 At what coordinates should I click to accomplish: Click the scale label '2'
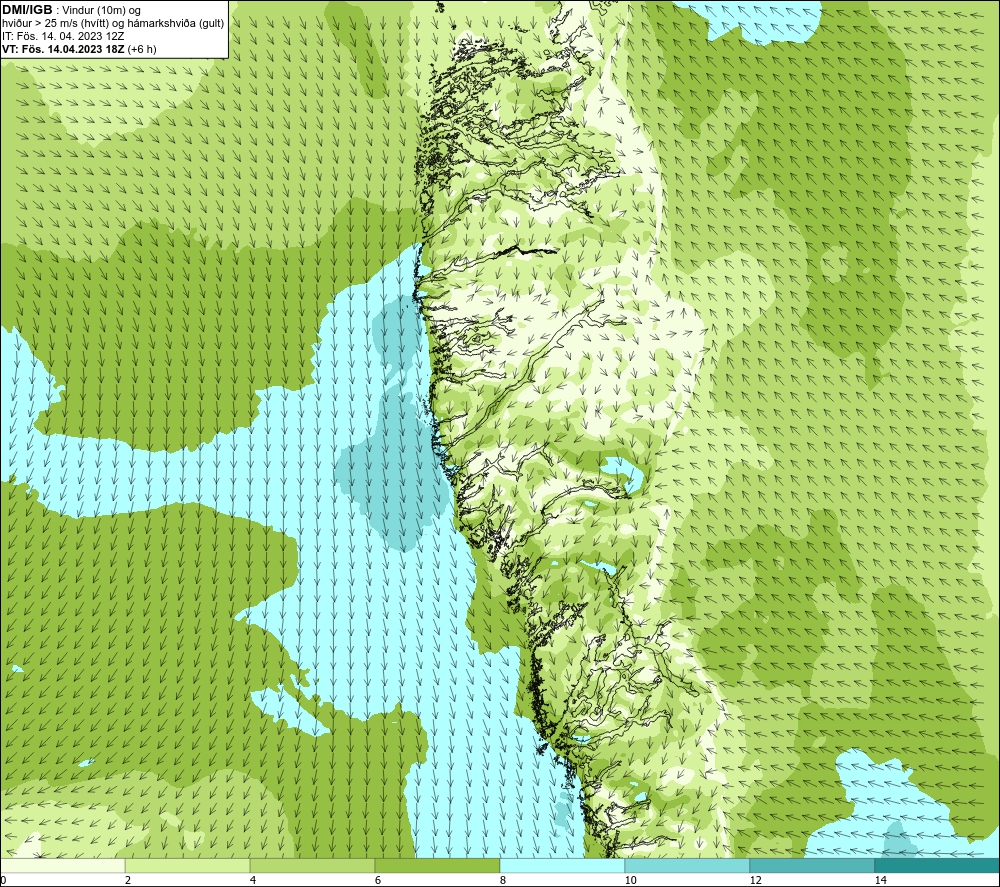click(x=128, y=881)
